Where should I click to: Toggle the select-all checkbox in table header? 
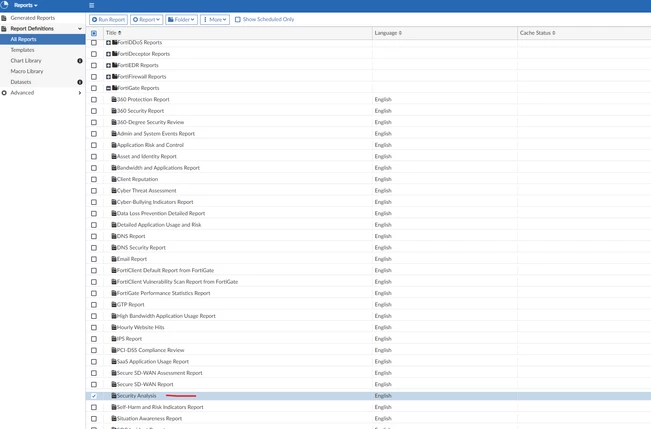(x=94, y=33)
